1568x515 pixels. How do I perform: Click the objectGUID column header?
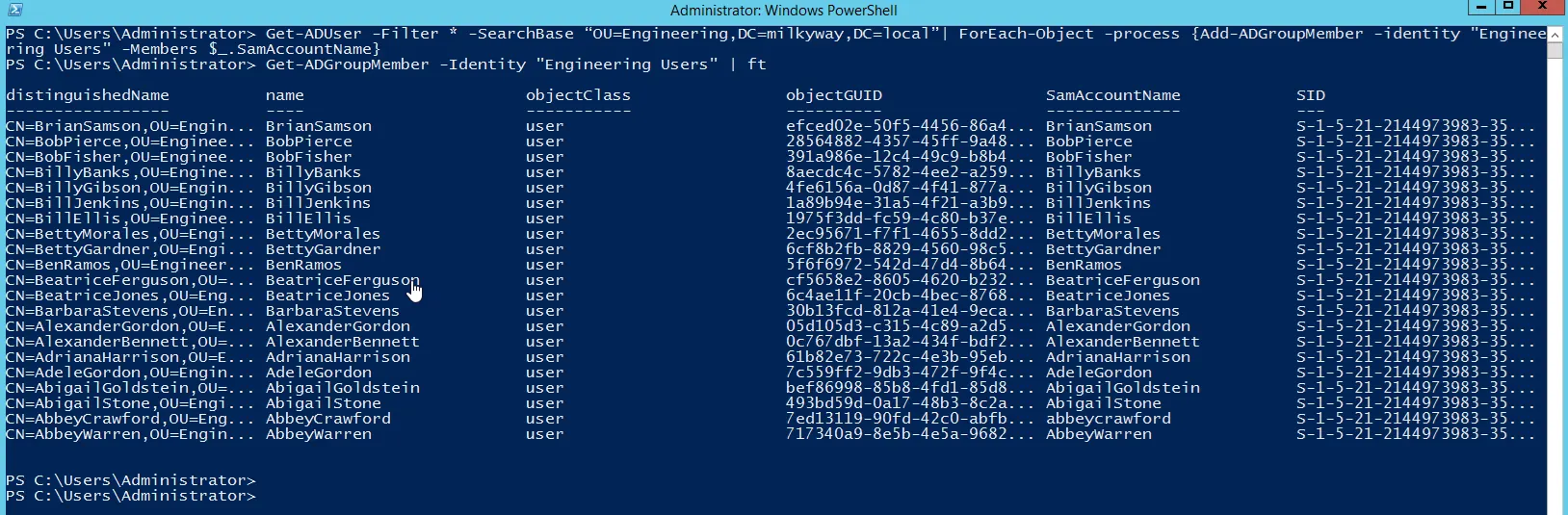834,95
